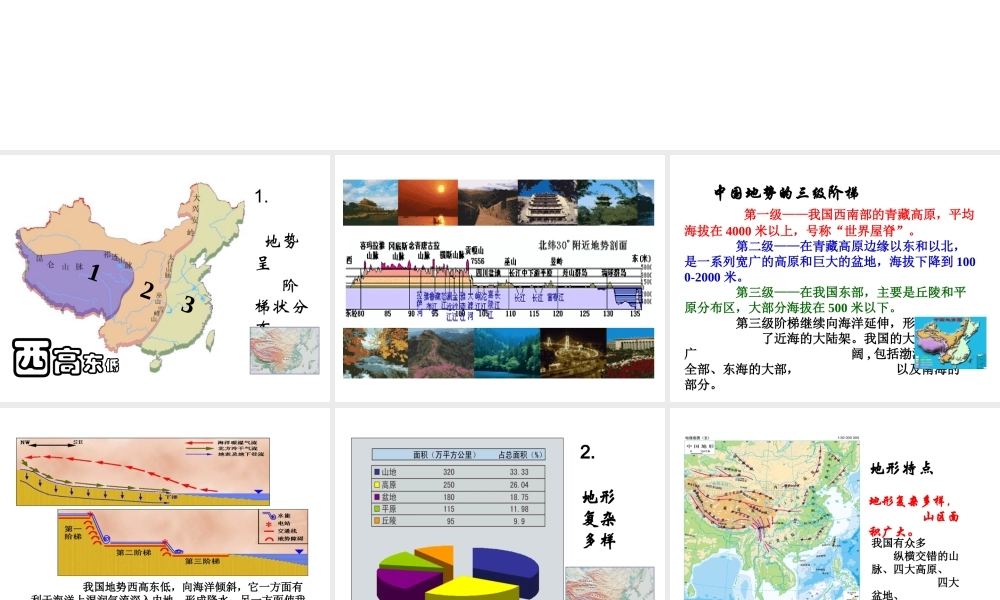The height and width of the screenshot is (600, 1000).
Task: Click the 地形复杂多样 vertical title beside table
Action: 599,519
